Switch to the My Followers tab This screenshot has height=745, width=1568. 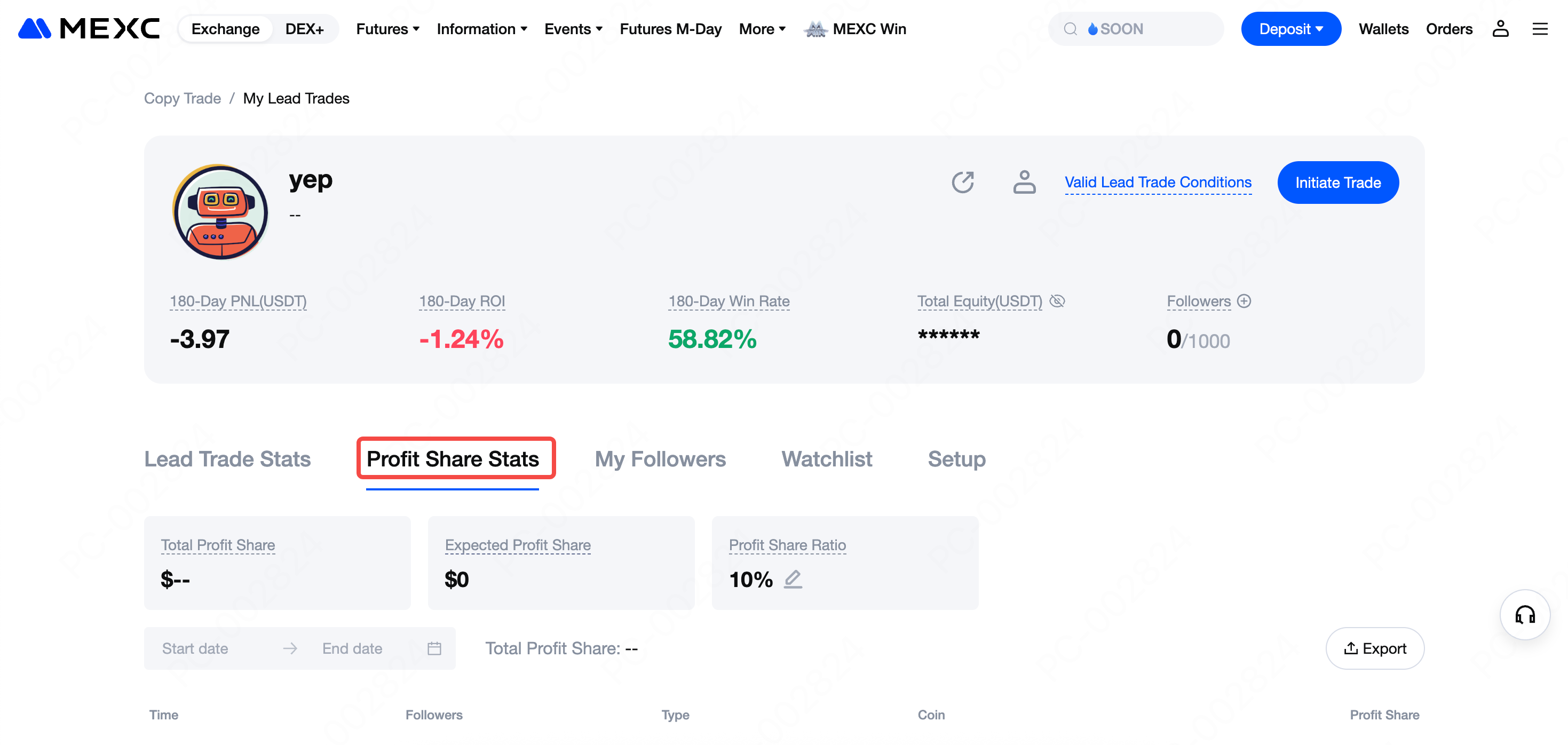660,459
